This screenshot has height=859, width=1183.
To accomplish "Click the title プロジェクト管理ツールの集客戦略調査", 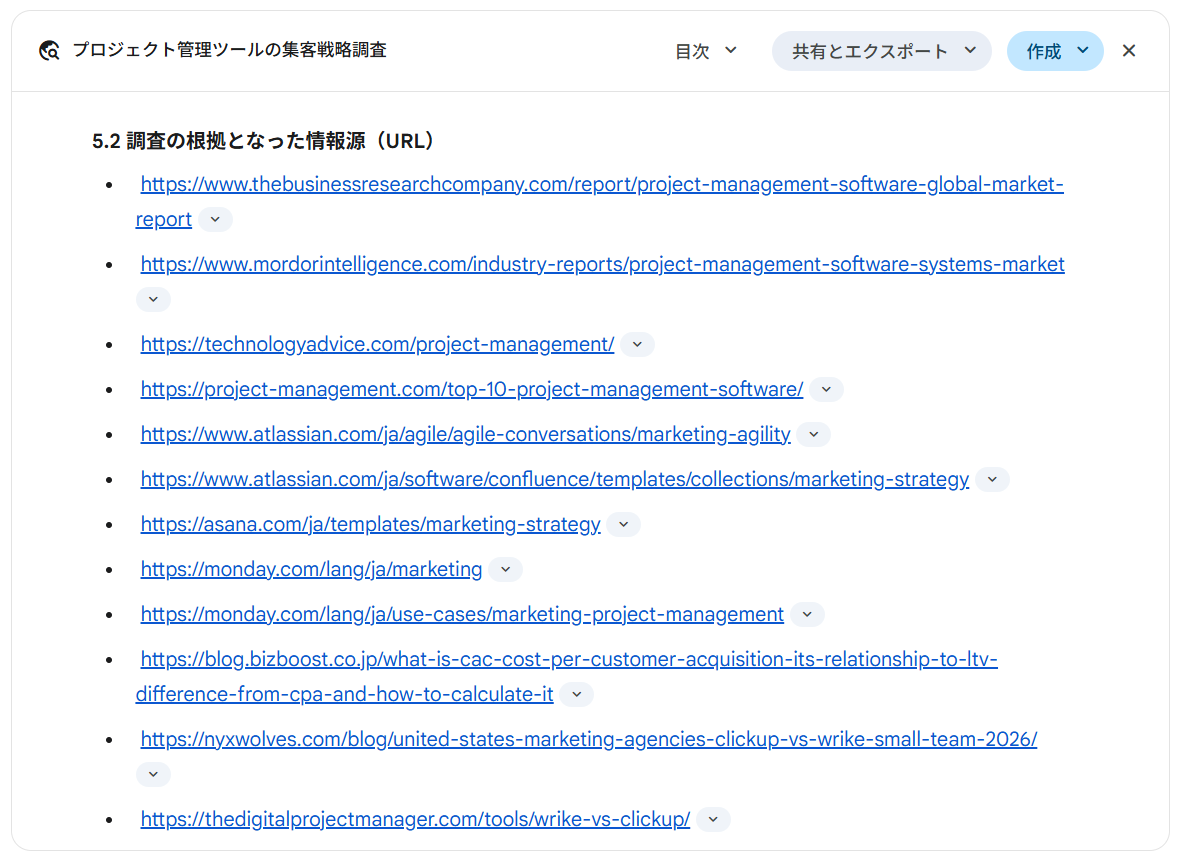I will coord(229,51).
